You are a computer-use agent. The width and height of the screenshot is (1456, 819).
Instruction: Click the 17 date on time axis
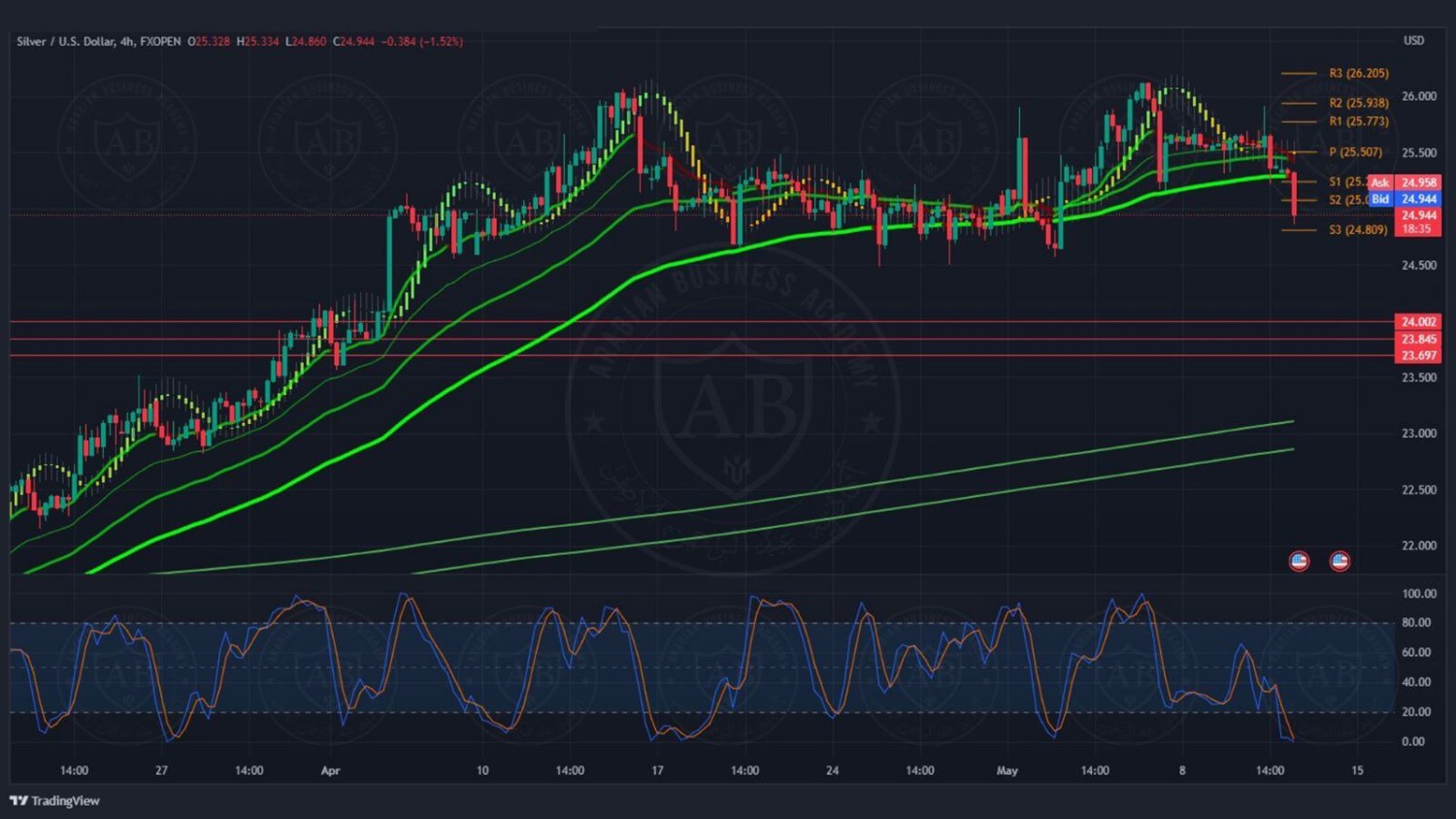[x=657, y=770]
